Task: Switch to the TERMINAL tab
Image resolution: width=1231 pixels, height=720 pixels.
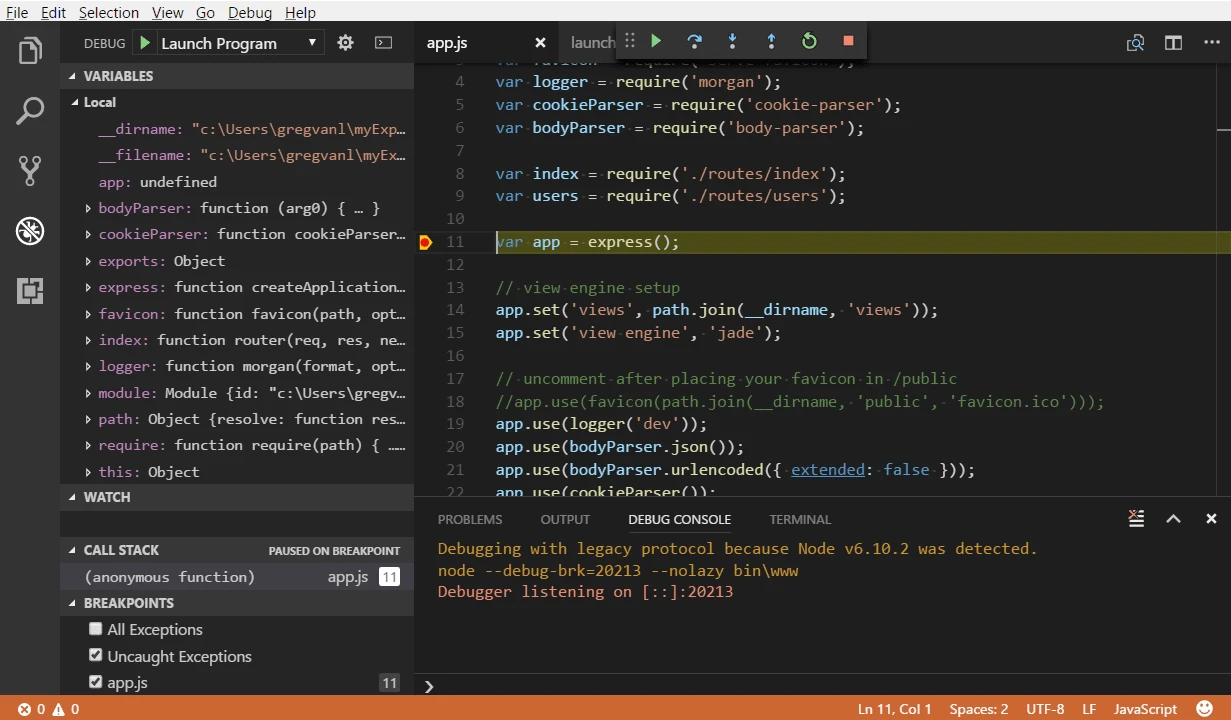Action: point(800,519)
